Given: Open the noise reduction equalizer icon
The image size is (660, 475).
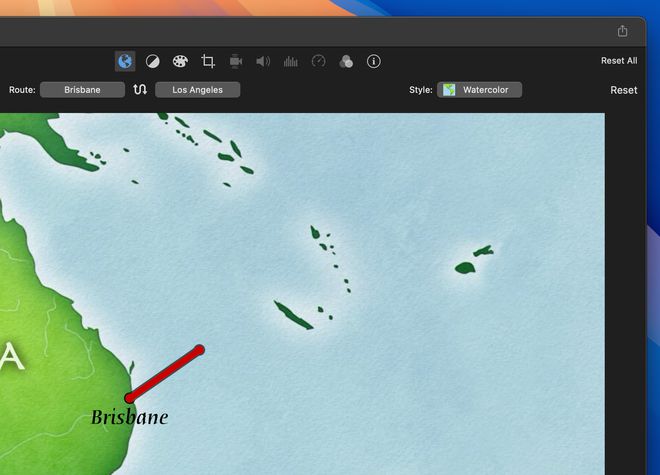Looking at the screenshot, I should click(291, 61).
